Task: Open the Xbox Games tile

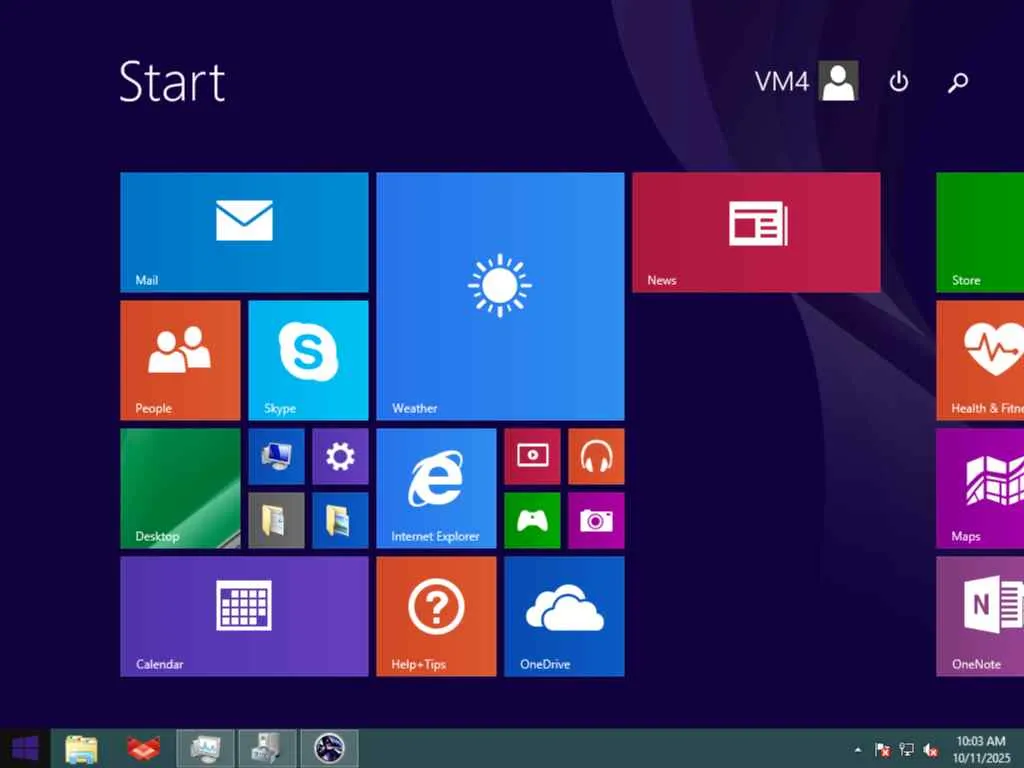Action: click(532, 520)
